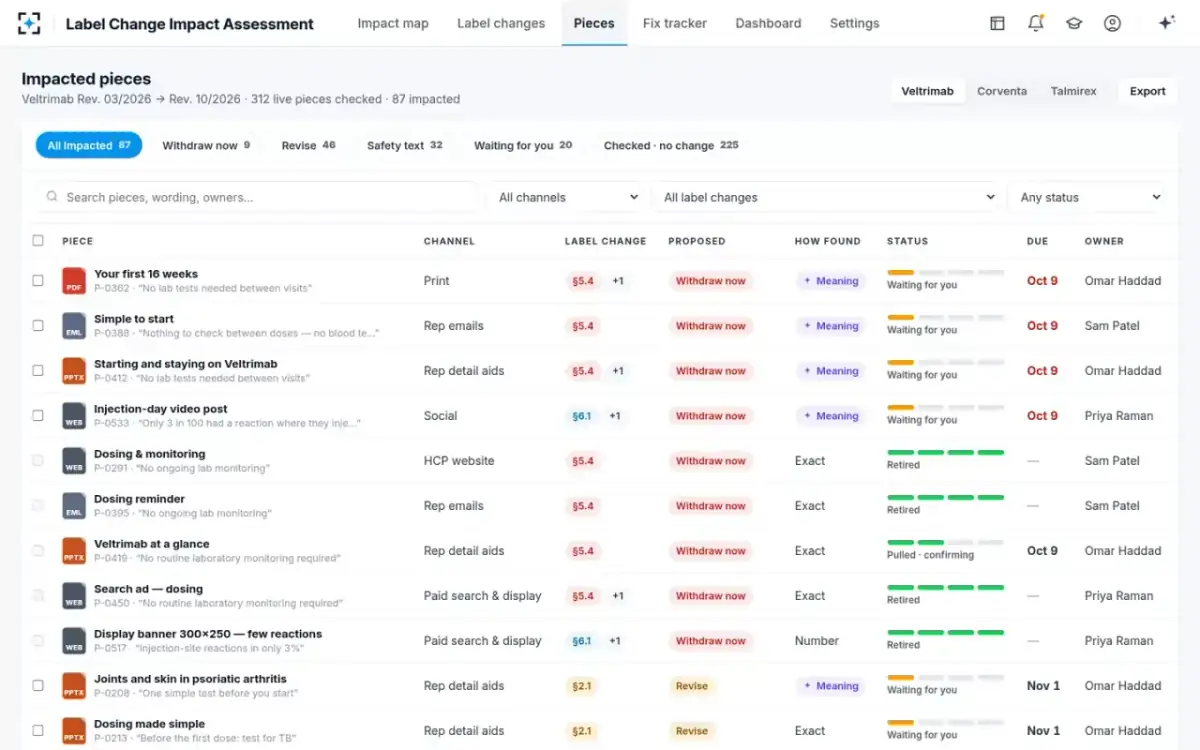
Task: Check the Dosing made simple row
Action: point(38,731)
